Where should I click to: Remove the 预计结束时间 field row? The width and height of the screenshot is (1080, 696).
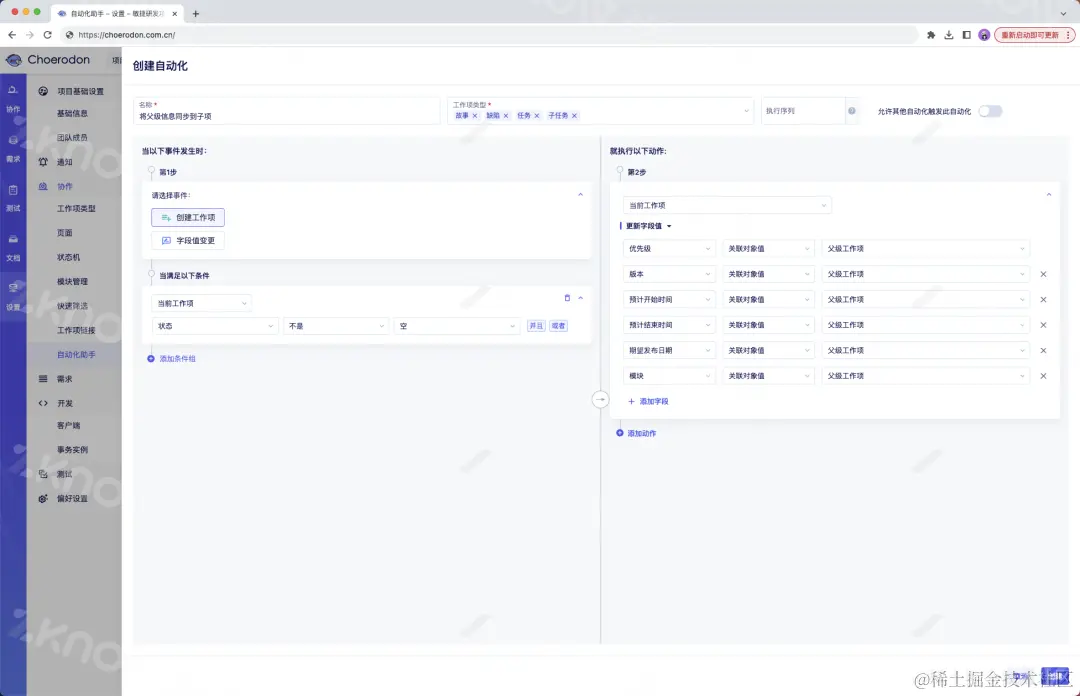pyautogui.click(x=1043, y=325)
